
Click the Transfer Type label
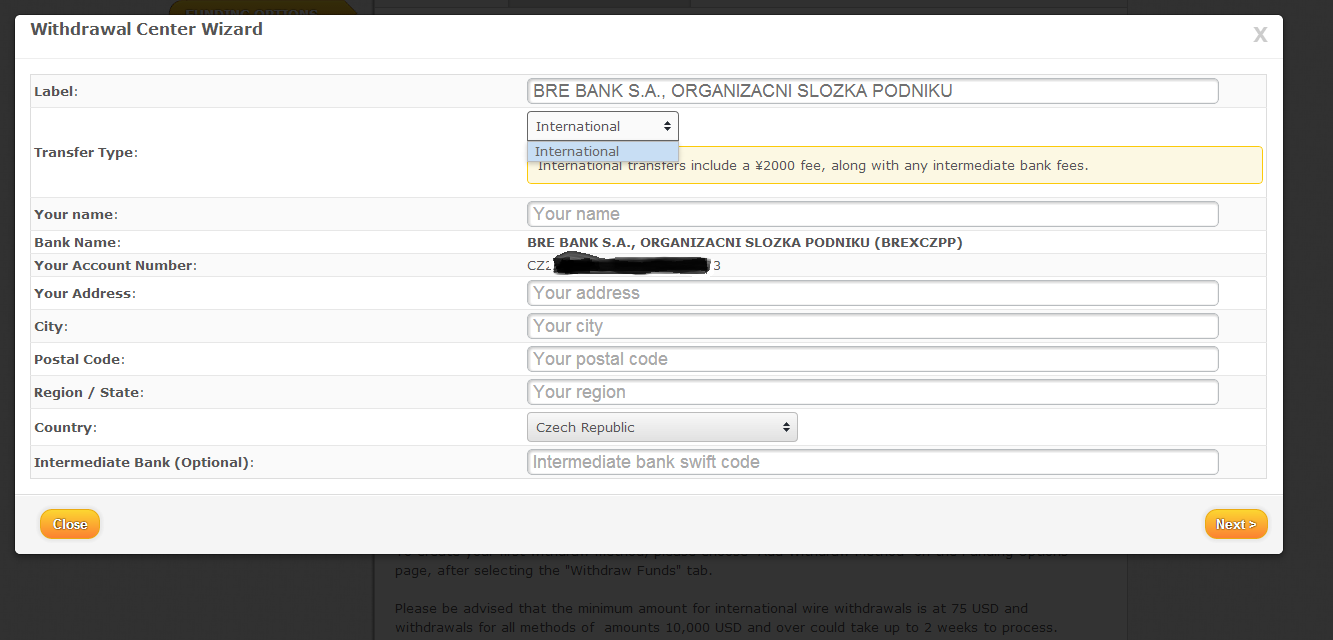tap(86, 152)
